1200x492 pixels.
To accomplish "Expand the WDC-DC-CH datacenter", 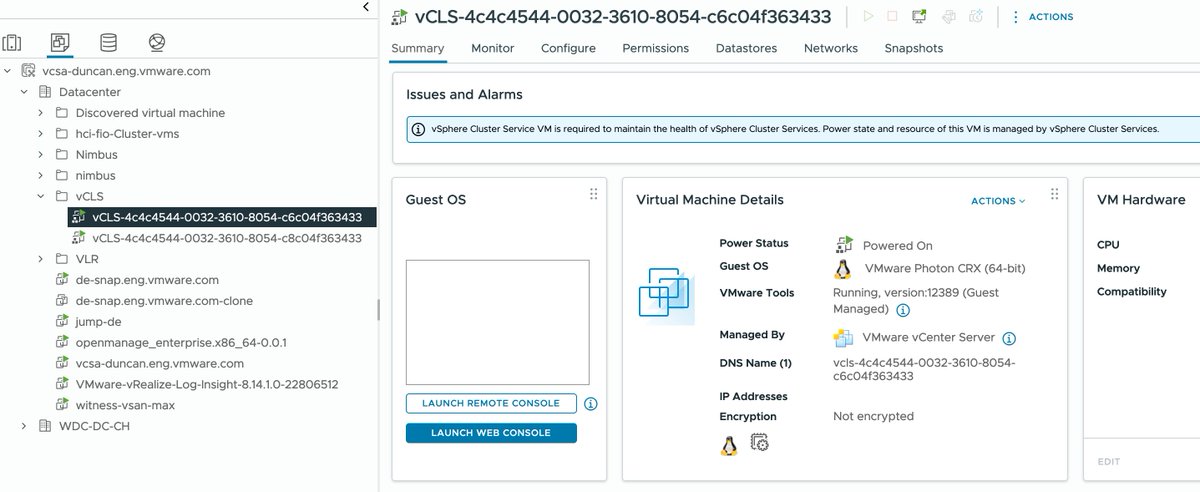I will [24, 426].
